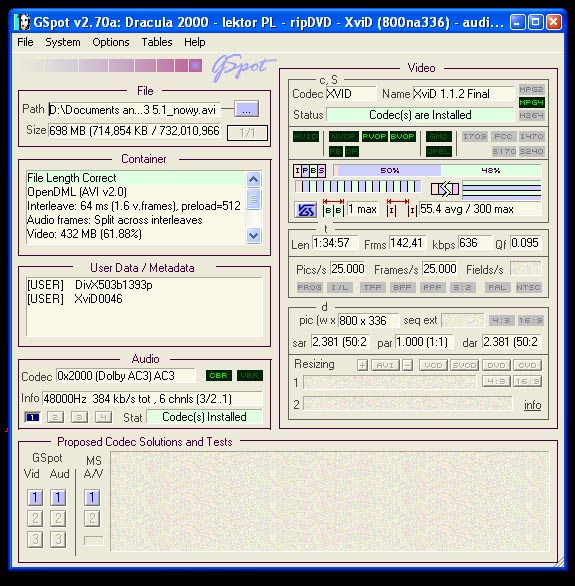Open the File menu
This screenshot has width=575, height=586.
tap(25, 42)
